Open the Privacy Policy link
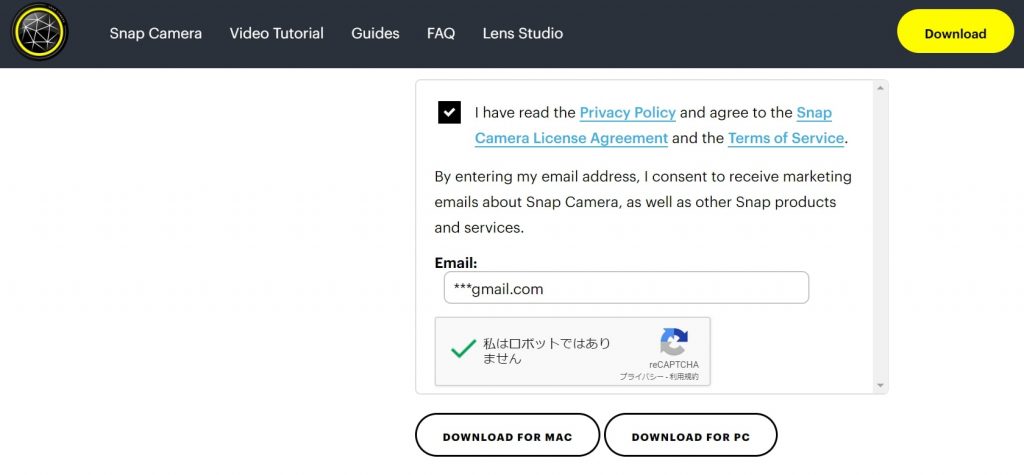 point(628,112)
